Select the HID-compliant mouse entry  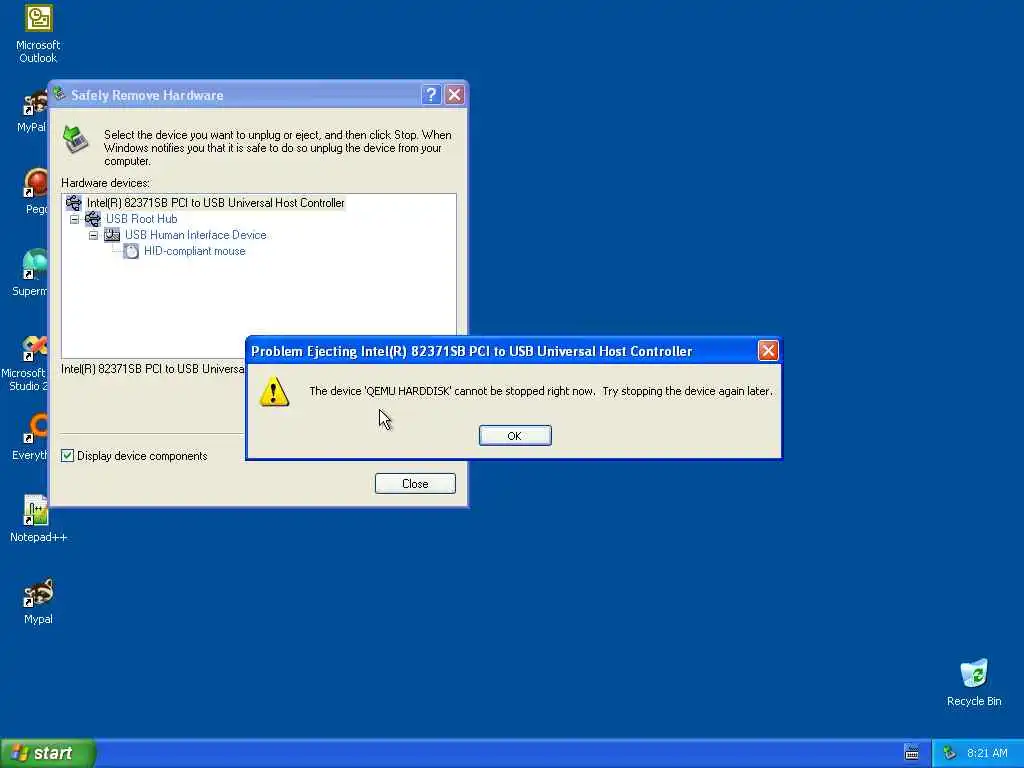[x=195, y=251]
